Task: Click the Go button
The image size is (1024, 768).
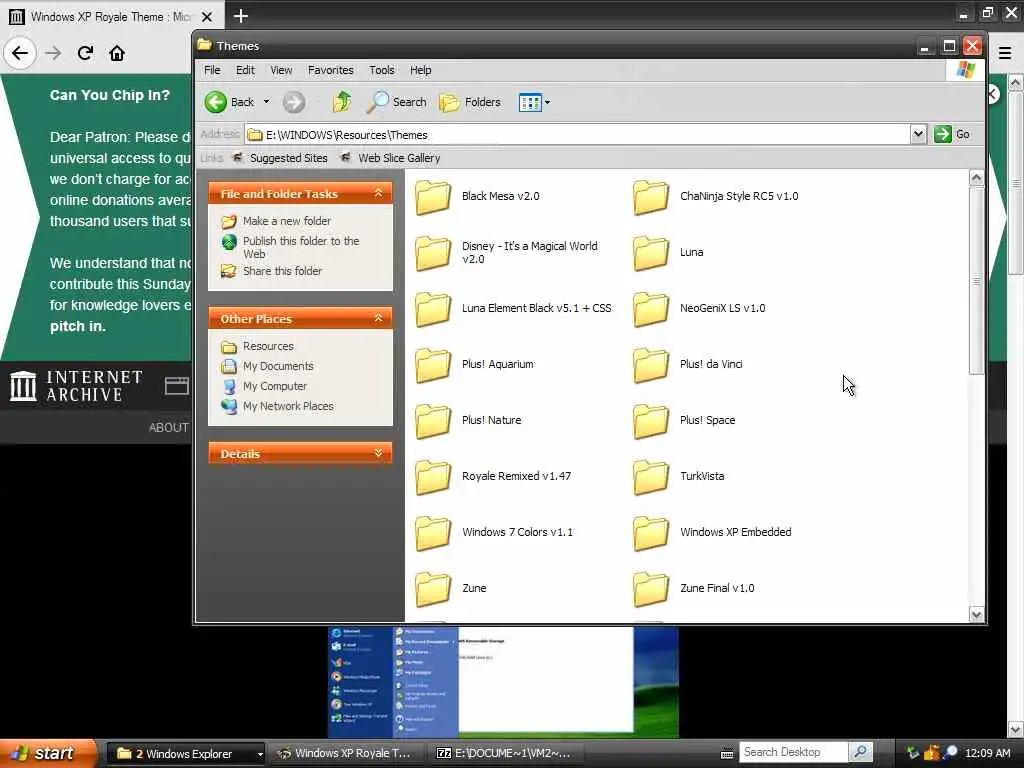Action: (x=952, y=135)
